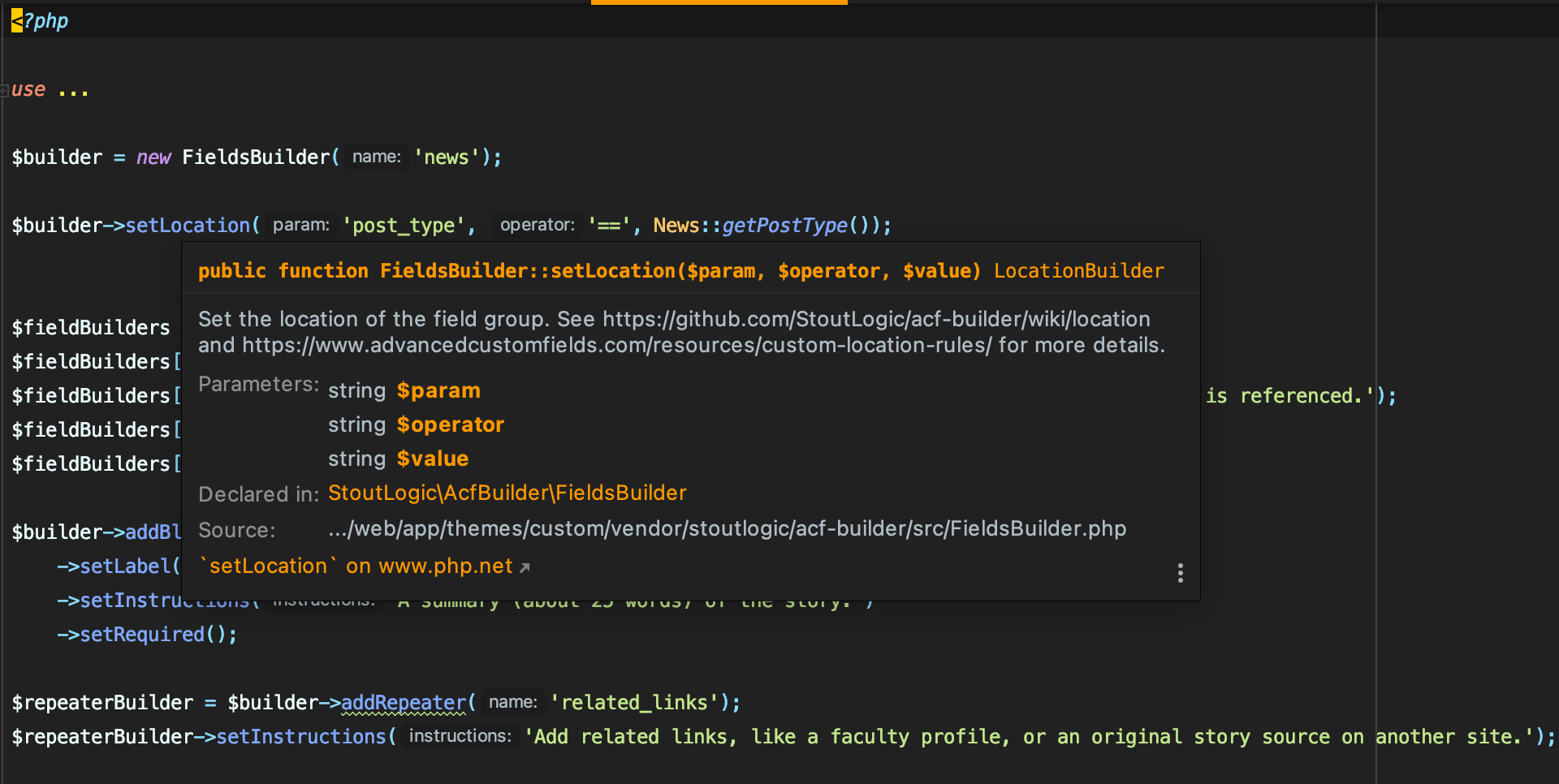This screenshot has height=784, width=1559.
Task: Click the PHP opening tag marker at top left
Action: pyautogui.click(x=18, y=20)
